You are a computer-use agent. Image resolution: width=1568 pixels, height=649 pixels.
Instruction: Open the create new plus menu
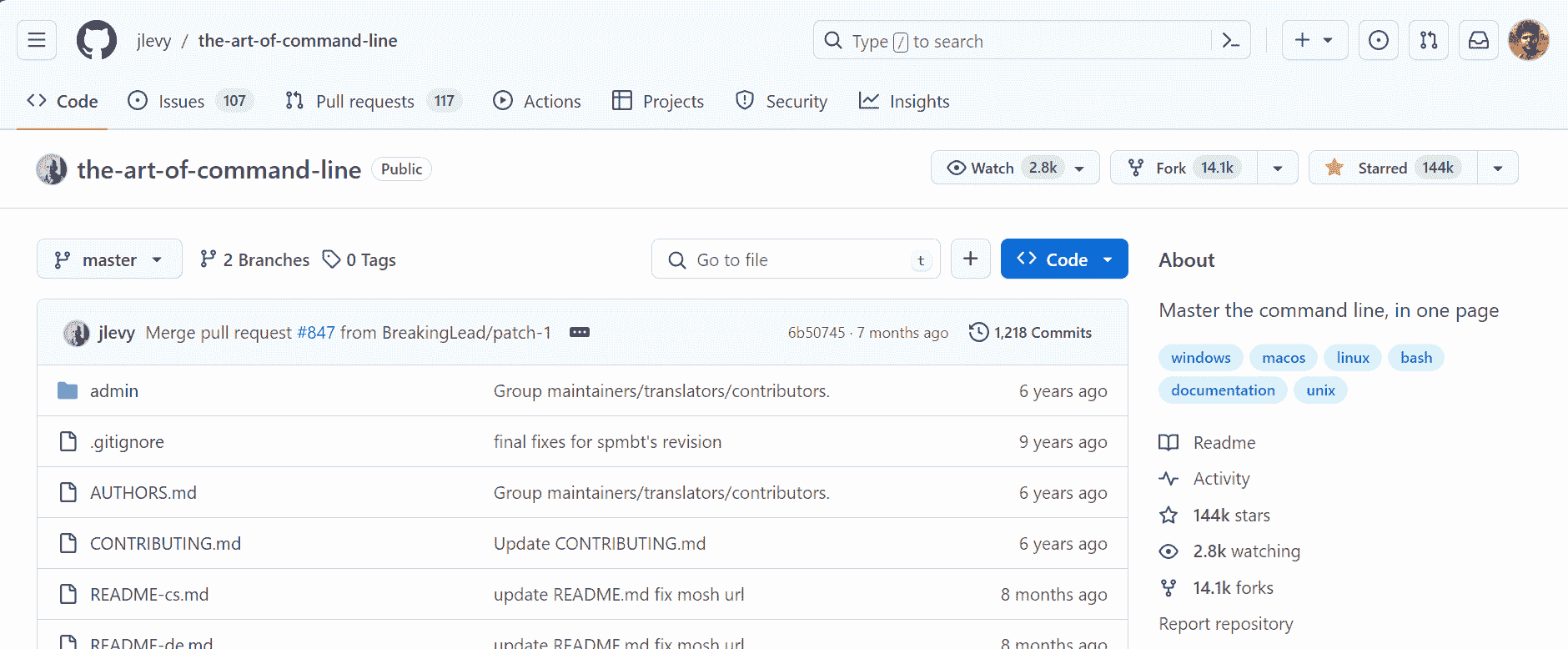click(x=1314, y=40)
